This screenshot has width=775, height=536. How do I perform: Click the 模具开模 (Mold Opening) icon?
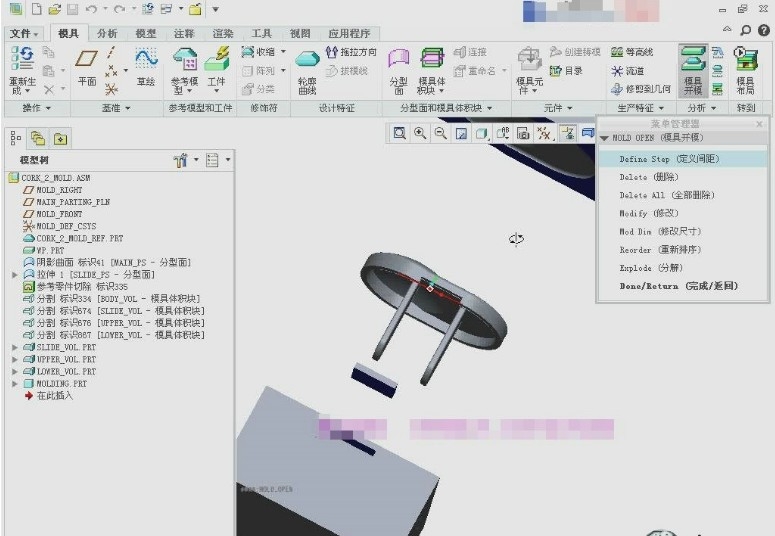pyautogui.click(x=693, y=58)
